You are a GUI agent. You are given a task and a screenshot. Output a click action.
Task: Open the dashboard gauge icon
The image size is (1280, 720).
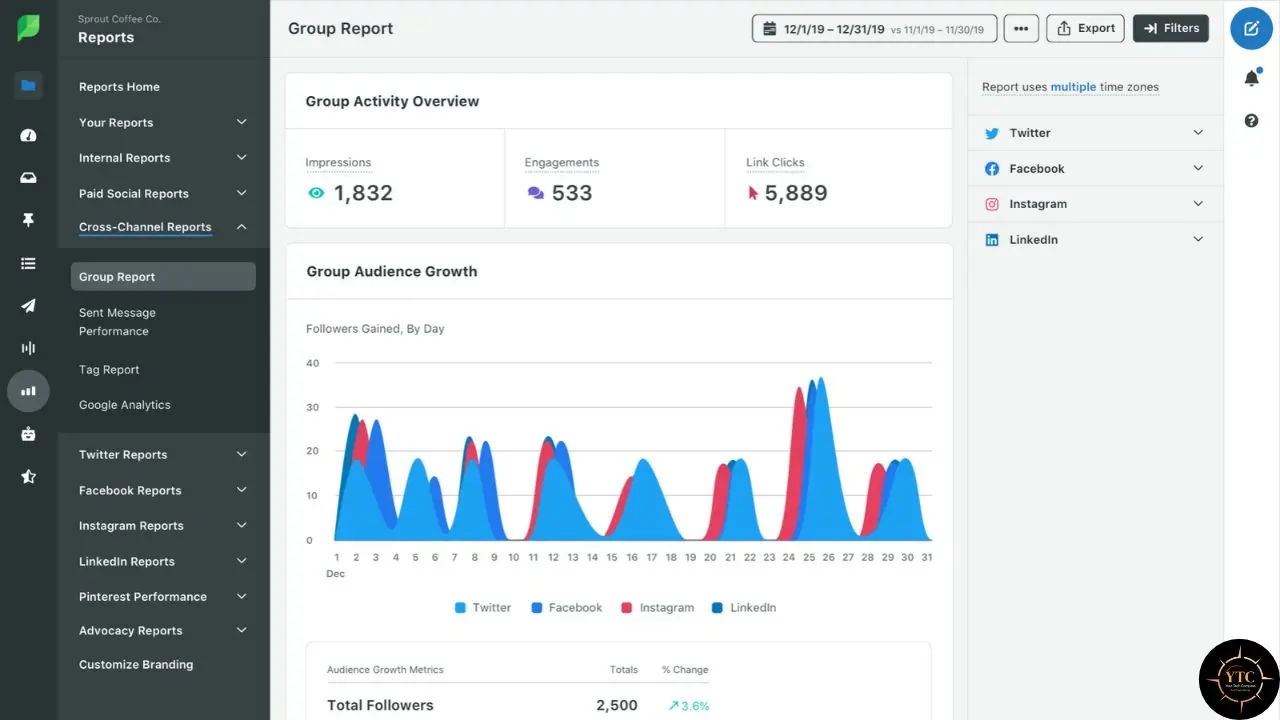point(28,135)
